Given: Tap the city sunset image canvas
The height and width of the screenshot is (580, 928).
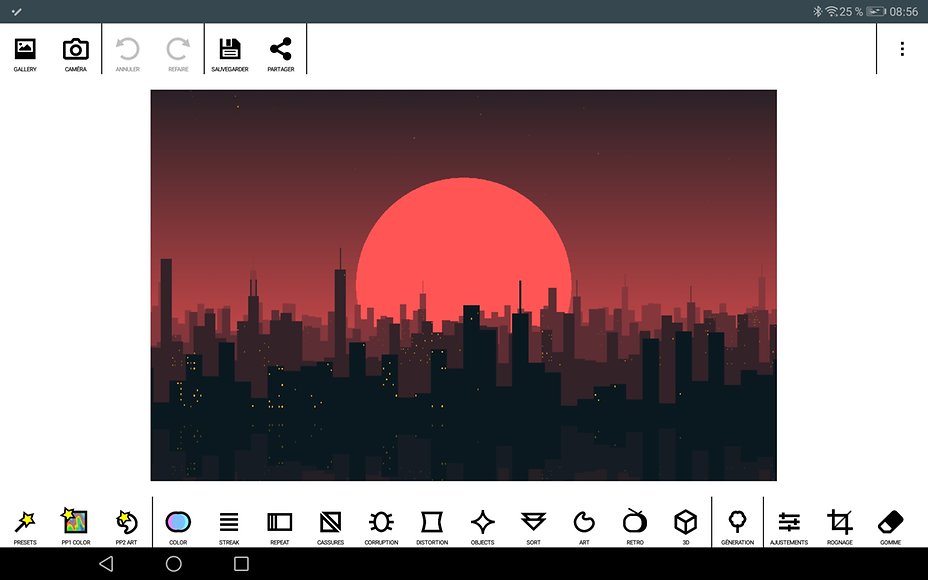Looking at the screenshot, I should (x=463, y=285).
